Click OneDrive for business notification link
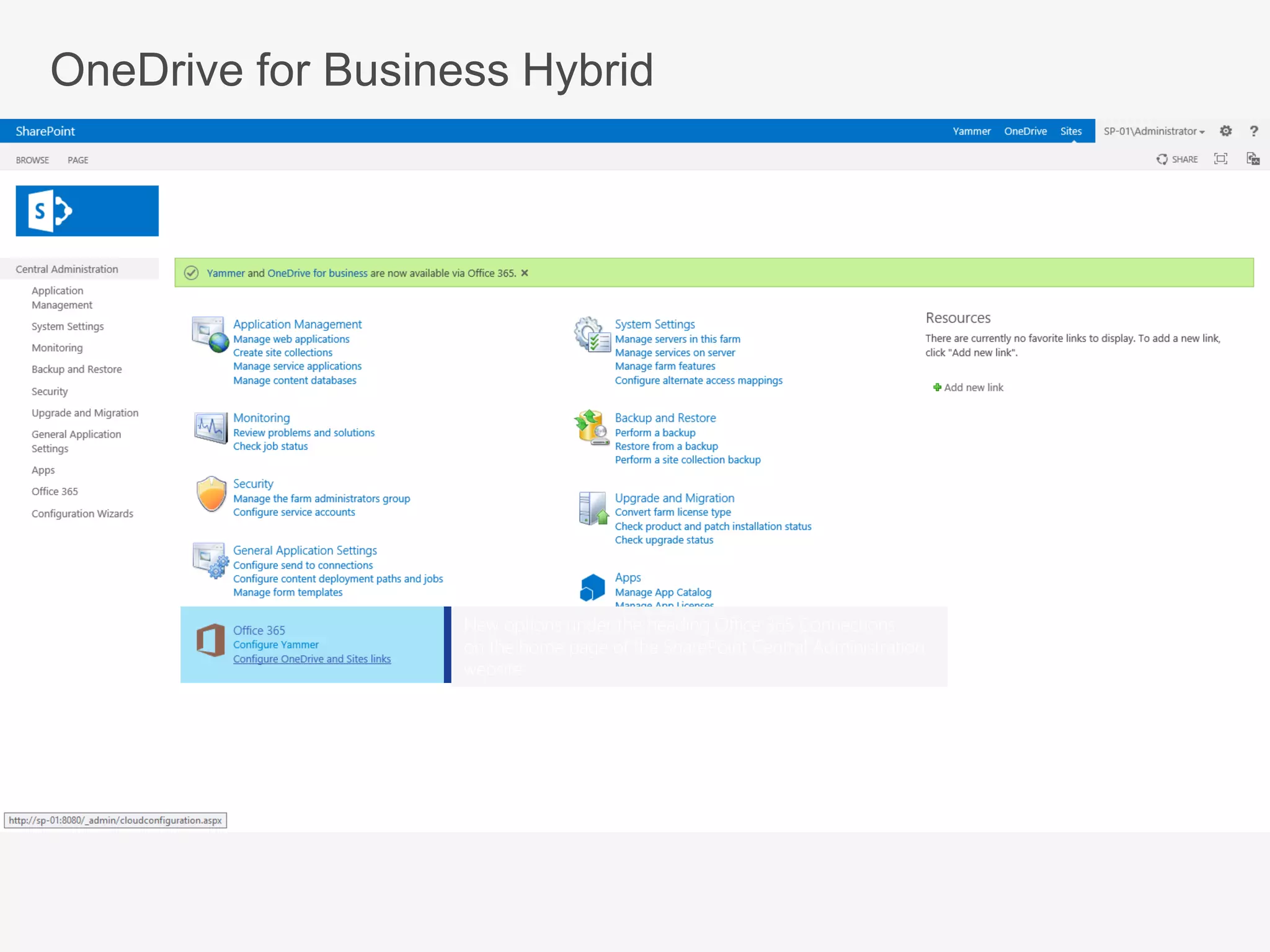Screen dimensions: 1270x952 coord(317,273)
